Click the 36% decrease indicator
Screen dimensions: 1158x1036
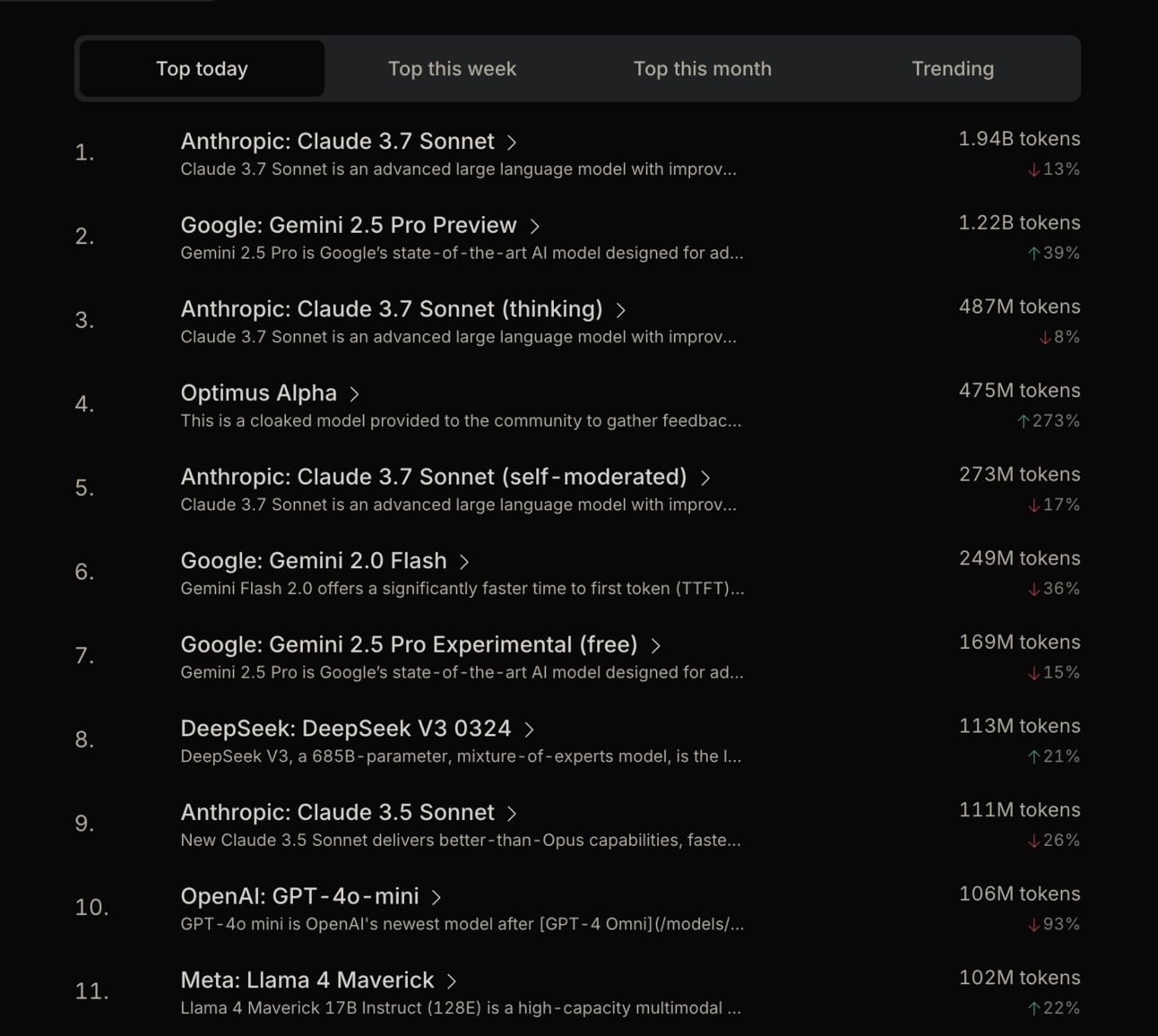point(1053,589)
